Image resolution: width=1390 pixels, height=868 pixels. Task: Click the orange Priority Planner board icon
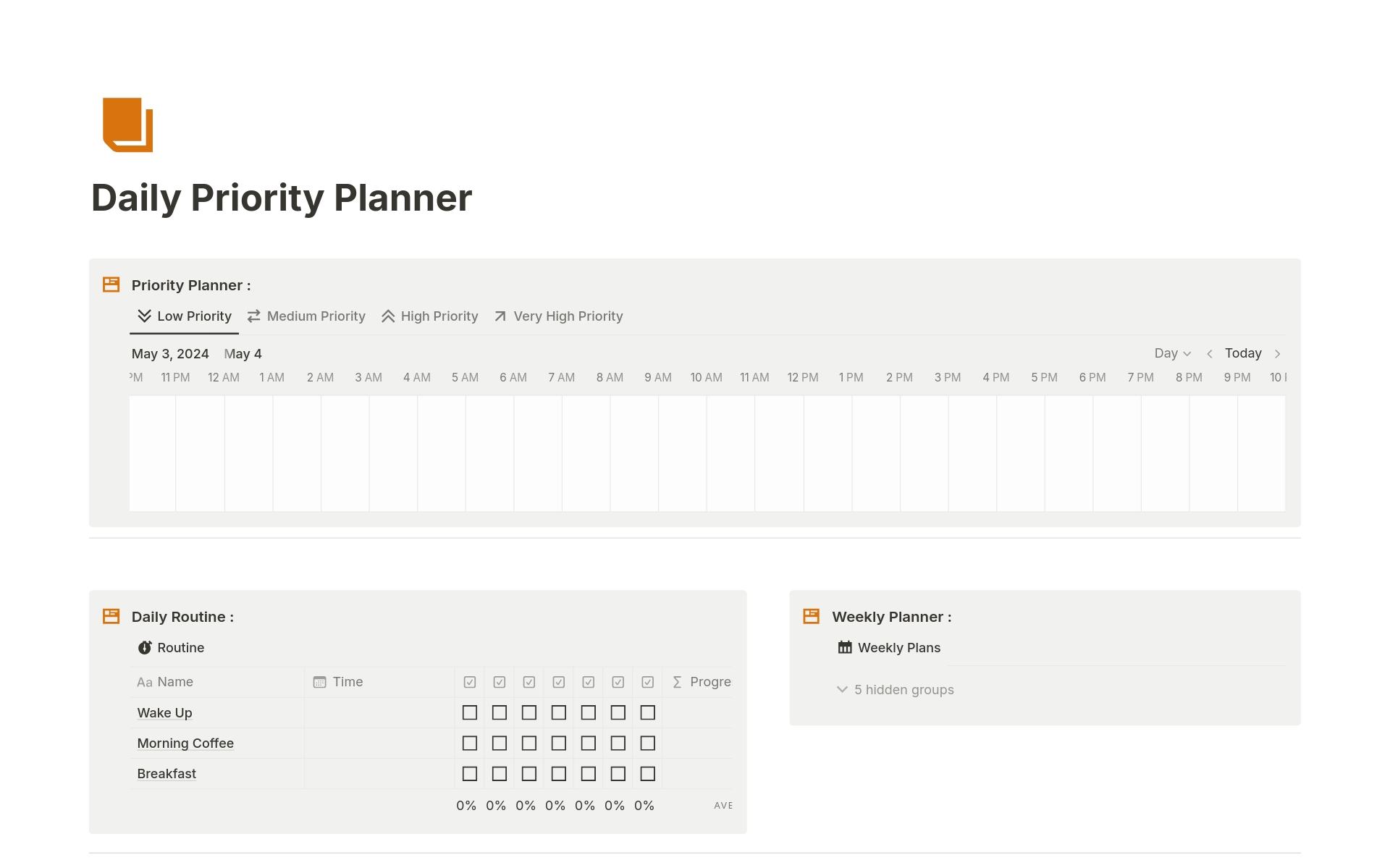tap(111, 285)
